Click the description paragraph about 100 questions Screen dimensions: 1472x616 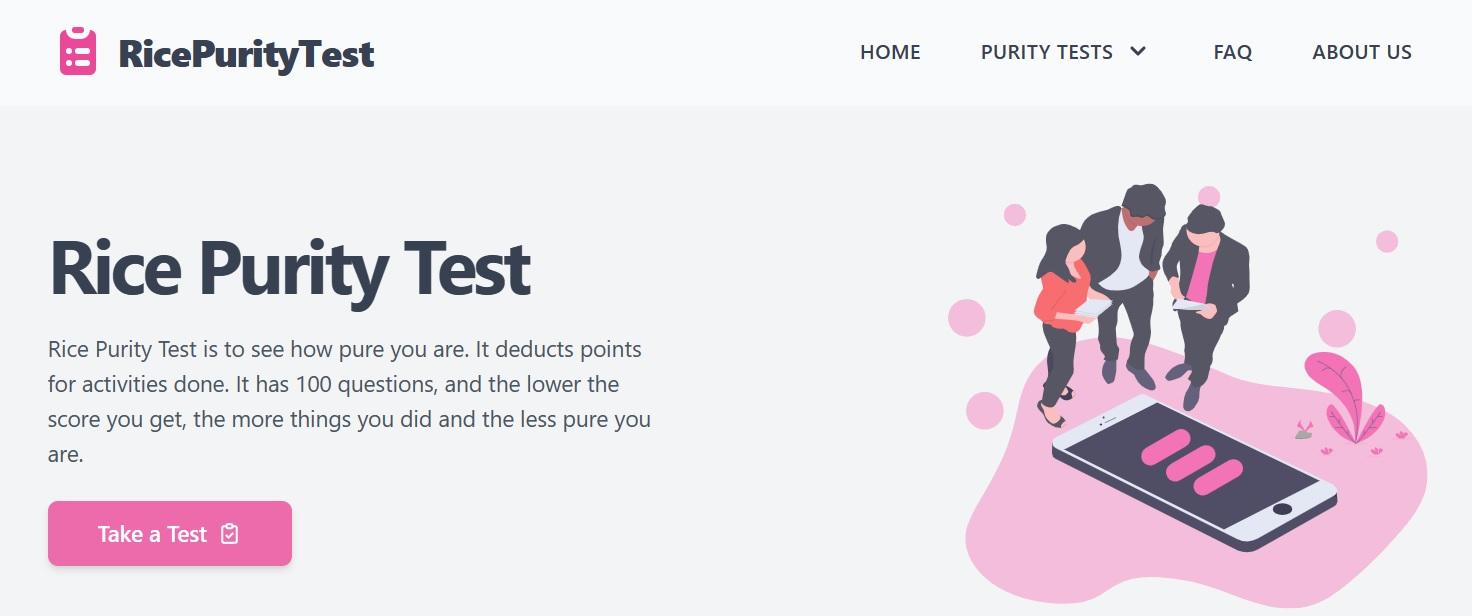pyautogui.click(x=349, y=402)
